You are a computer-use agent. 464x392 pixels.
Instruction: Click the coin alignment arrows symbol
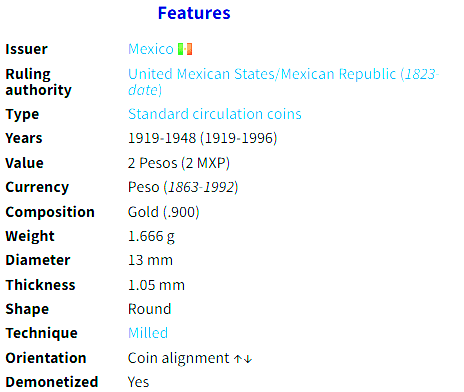pos(243,359)
